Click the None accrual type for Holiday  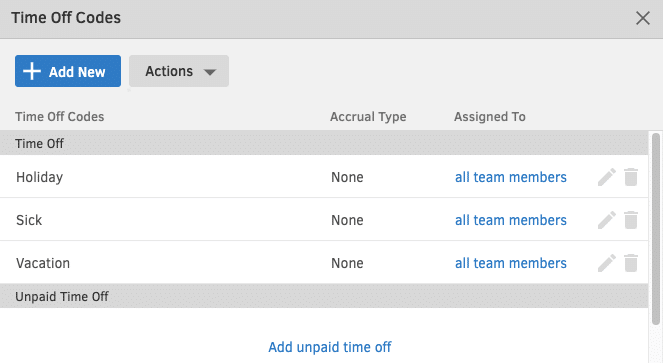[x=347, y=177]
